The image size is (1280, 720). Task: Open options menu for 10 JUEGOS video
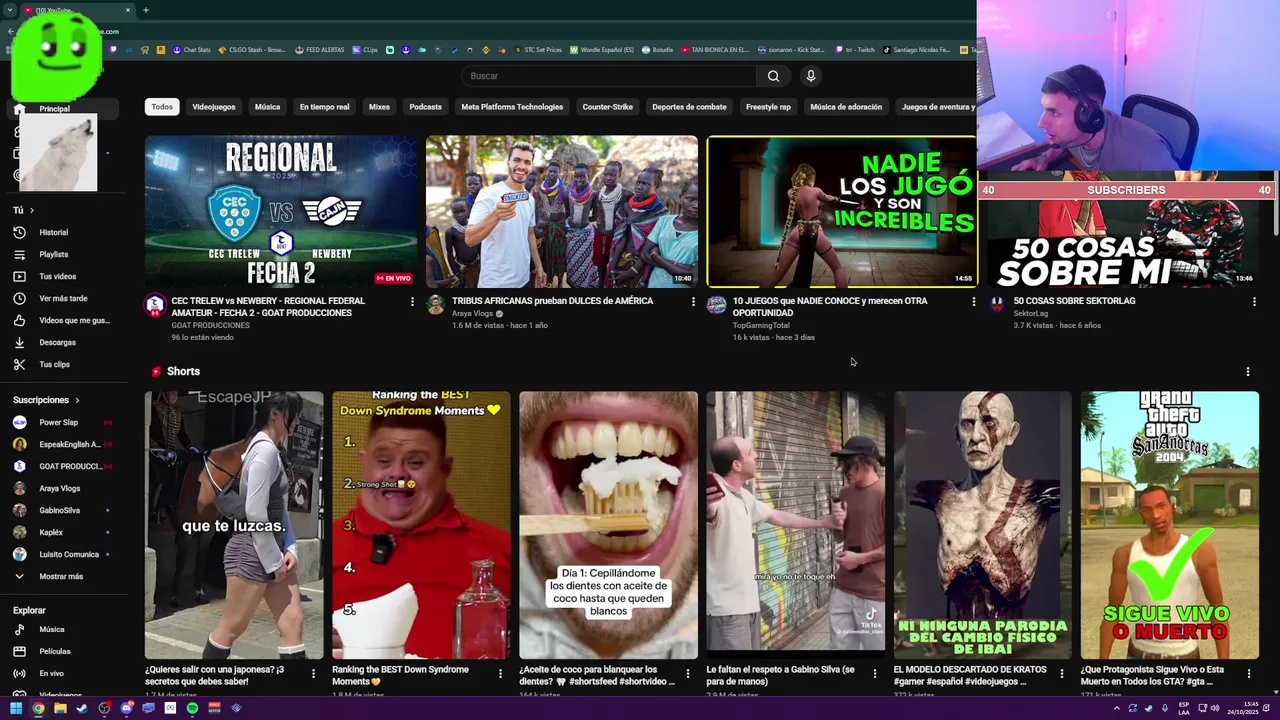pyautogui.click(x=974, y=301)
